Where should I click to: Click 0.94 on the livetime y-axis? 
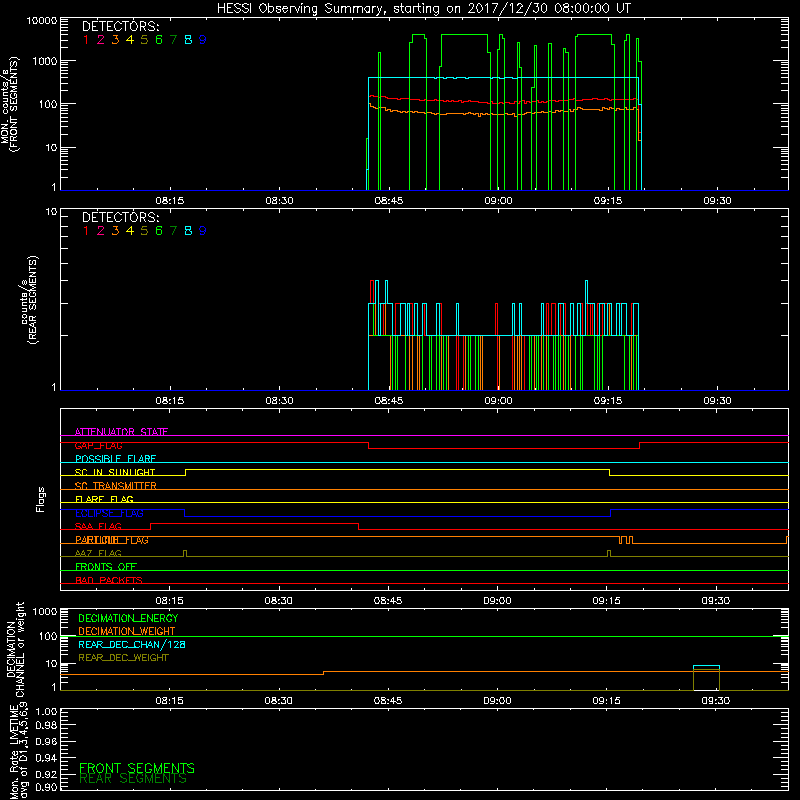point(46,757)
